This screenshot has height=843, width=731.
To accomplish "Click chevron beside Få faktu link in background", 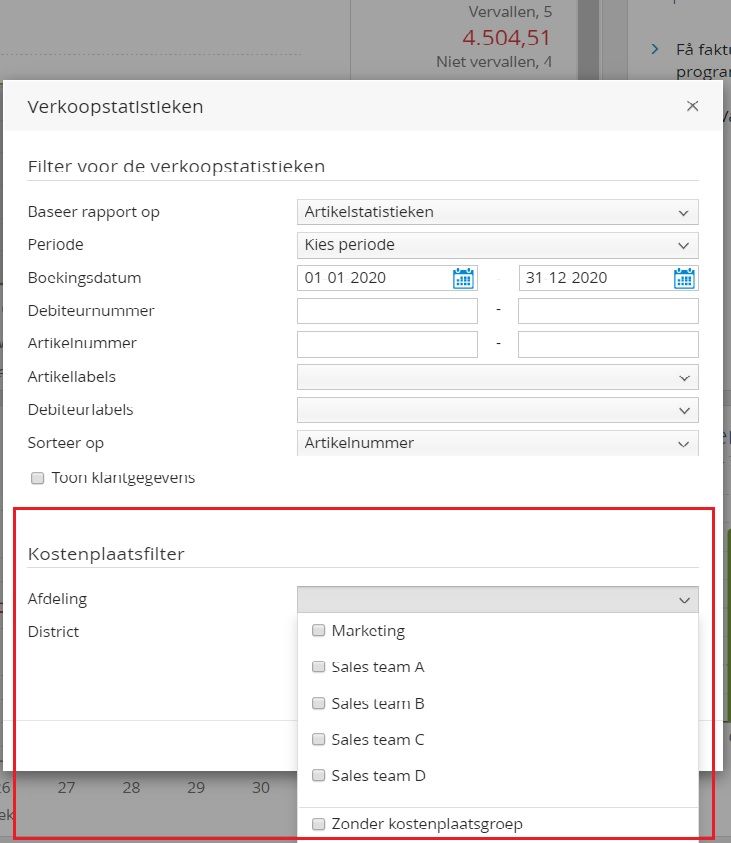I will pyautogui.click(x=654, y=49).
